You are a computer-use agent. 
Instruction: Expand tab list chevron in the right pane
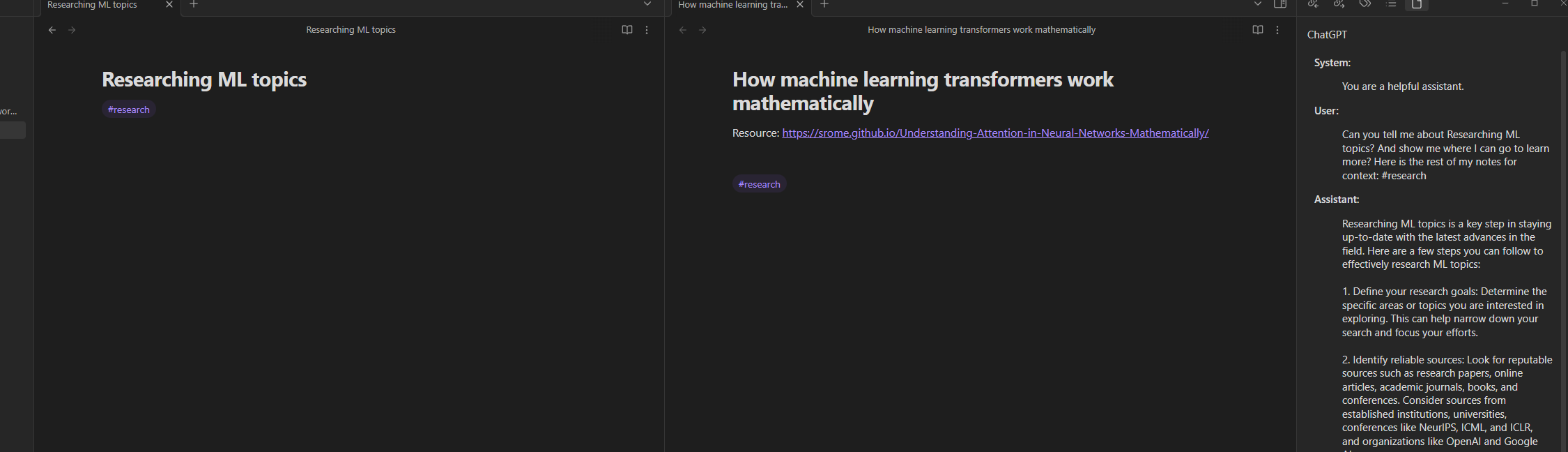pos(1258,4)
